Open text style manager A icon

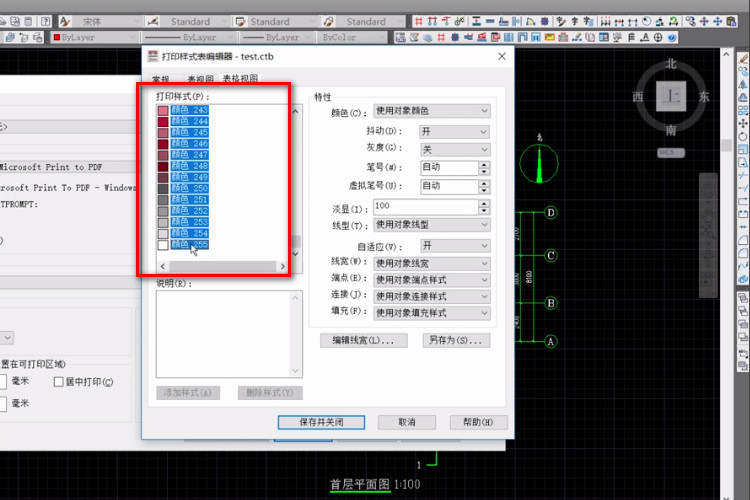66,22
